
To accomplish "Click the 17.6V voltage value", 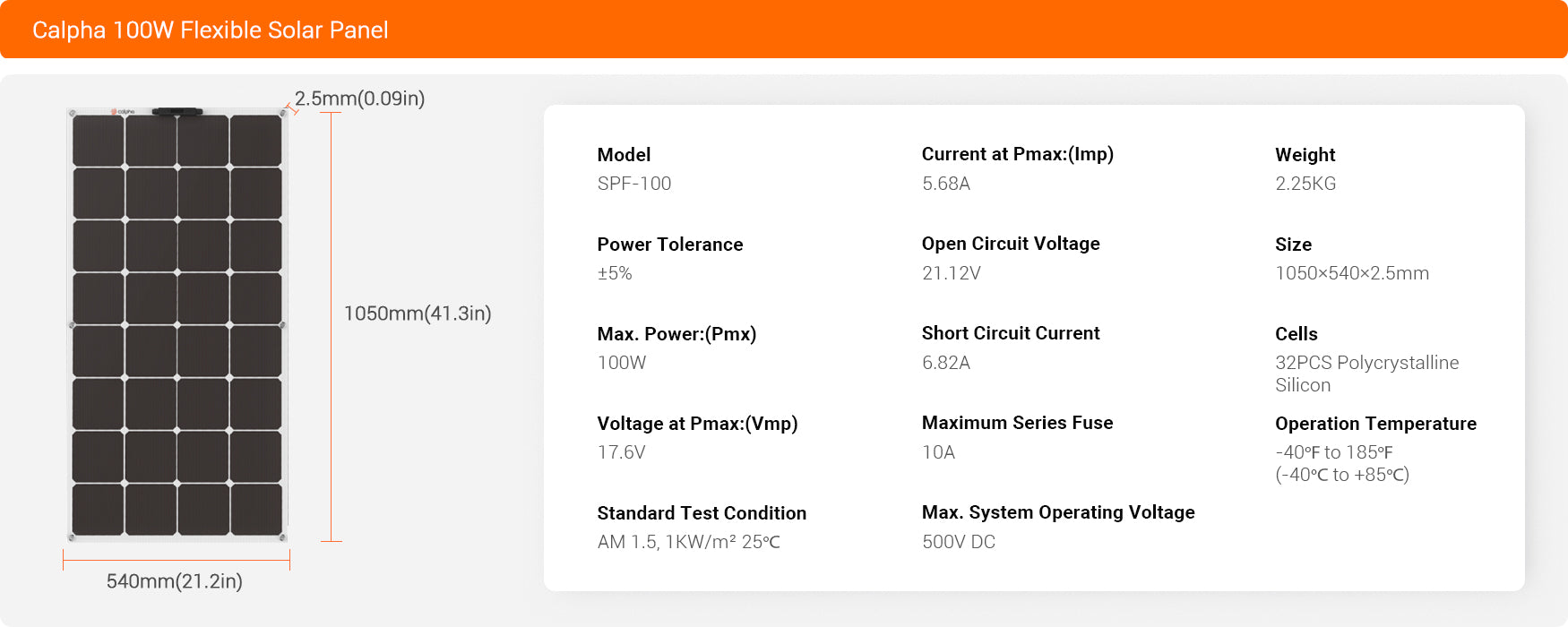I will (621, 452).
